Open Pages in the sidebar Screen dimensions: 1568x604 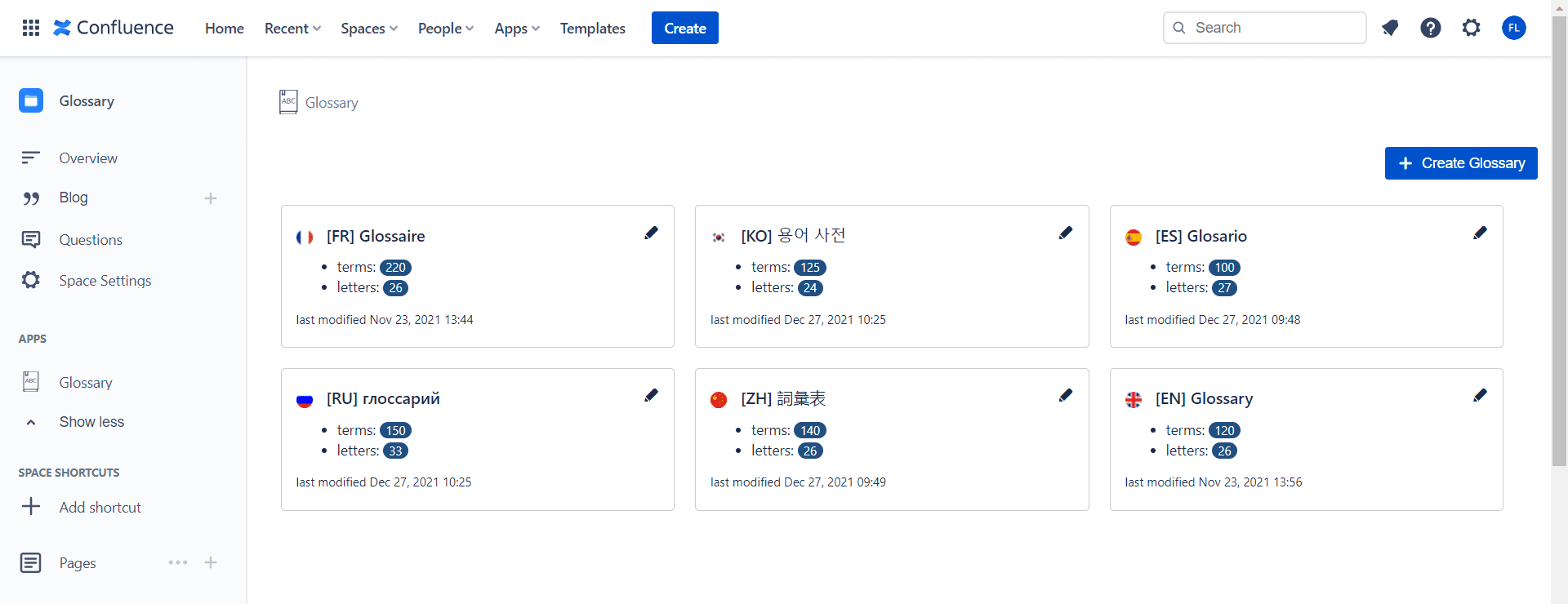[78, 563]
